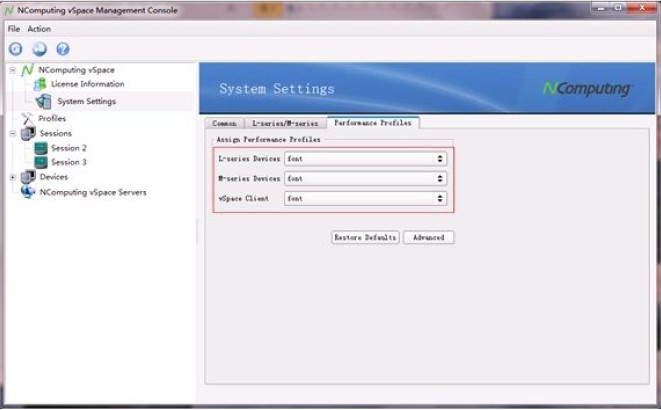Collapse the NComputing vSpace root node
This screenshot has width=661, height=410.
tap(13, 70)
